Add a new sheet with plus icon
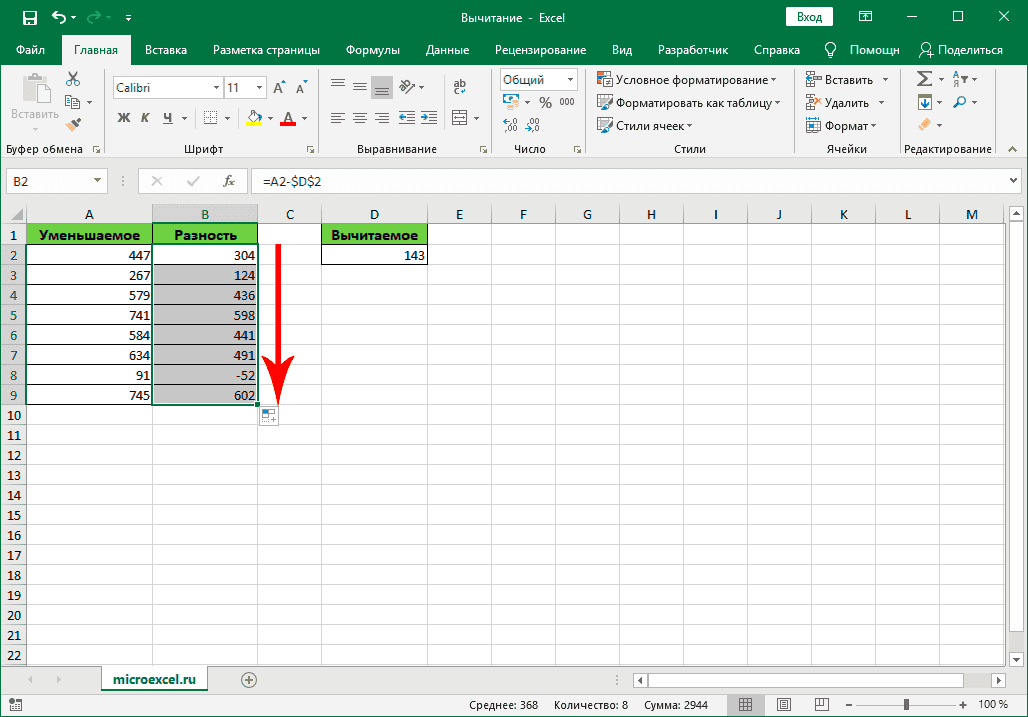This screenshot has height=717, width=1028. coord(249,679)
